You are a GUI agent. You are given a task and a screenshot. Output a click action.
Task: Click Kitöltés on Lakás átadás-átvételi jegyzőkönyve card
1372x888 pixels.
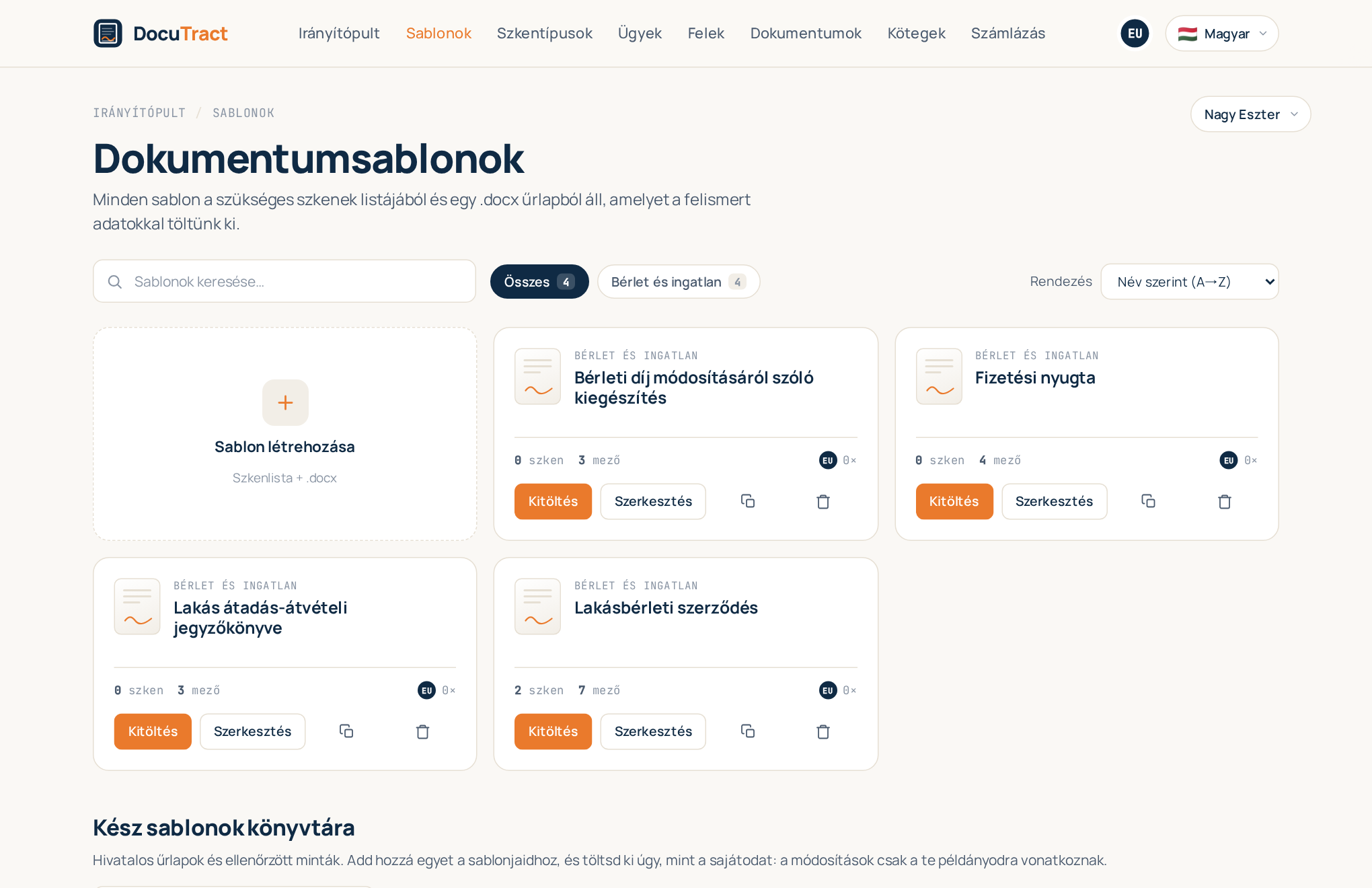point(153,731)
